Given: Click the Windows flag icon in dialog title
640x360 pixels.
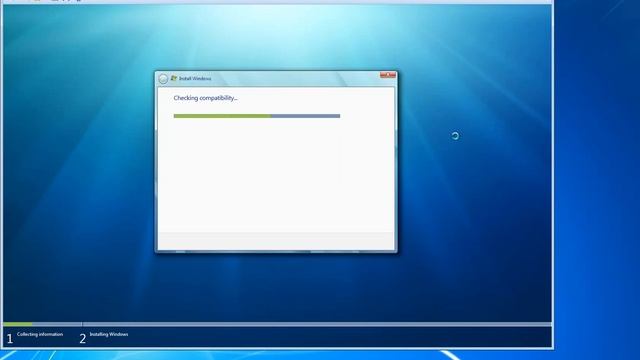Looking at the screenshot, I should coord(174,78).
